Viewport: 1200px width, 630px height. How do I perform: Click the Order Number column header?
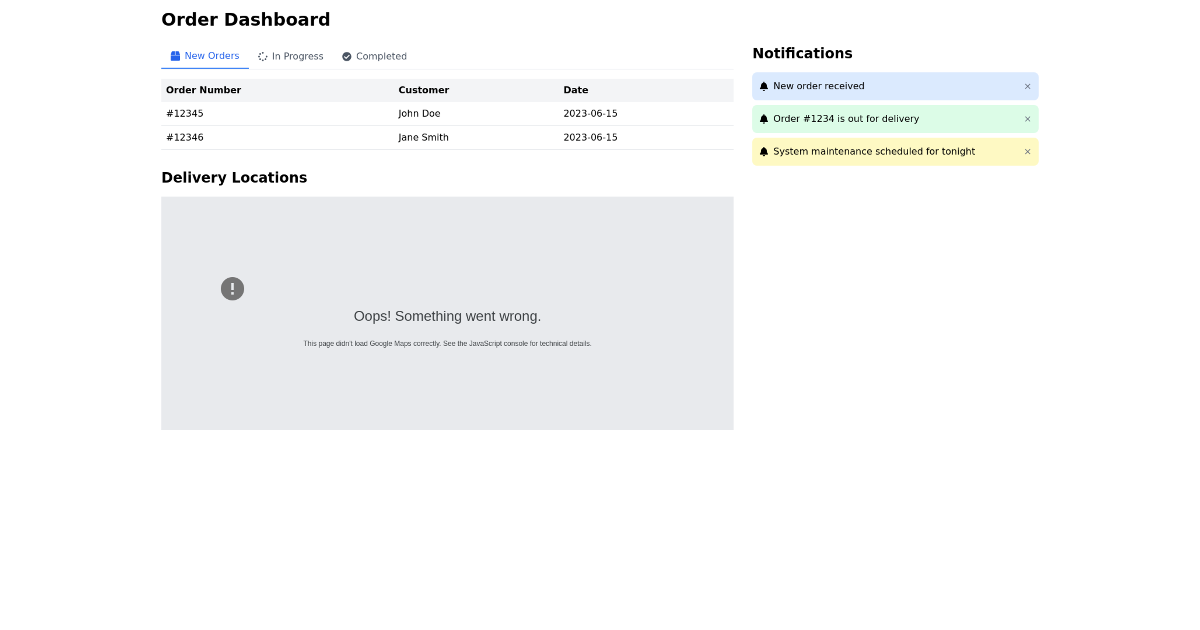[x=203, y=90]
